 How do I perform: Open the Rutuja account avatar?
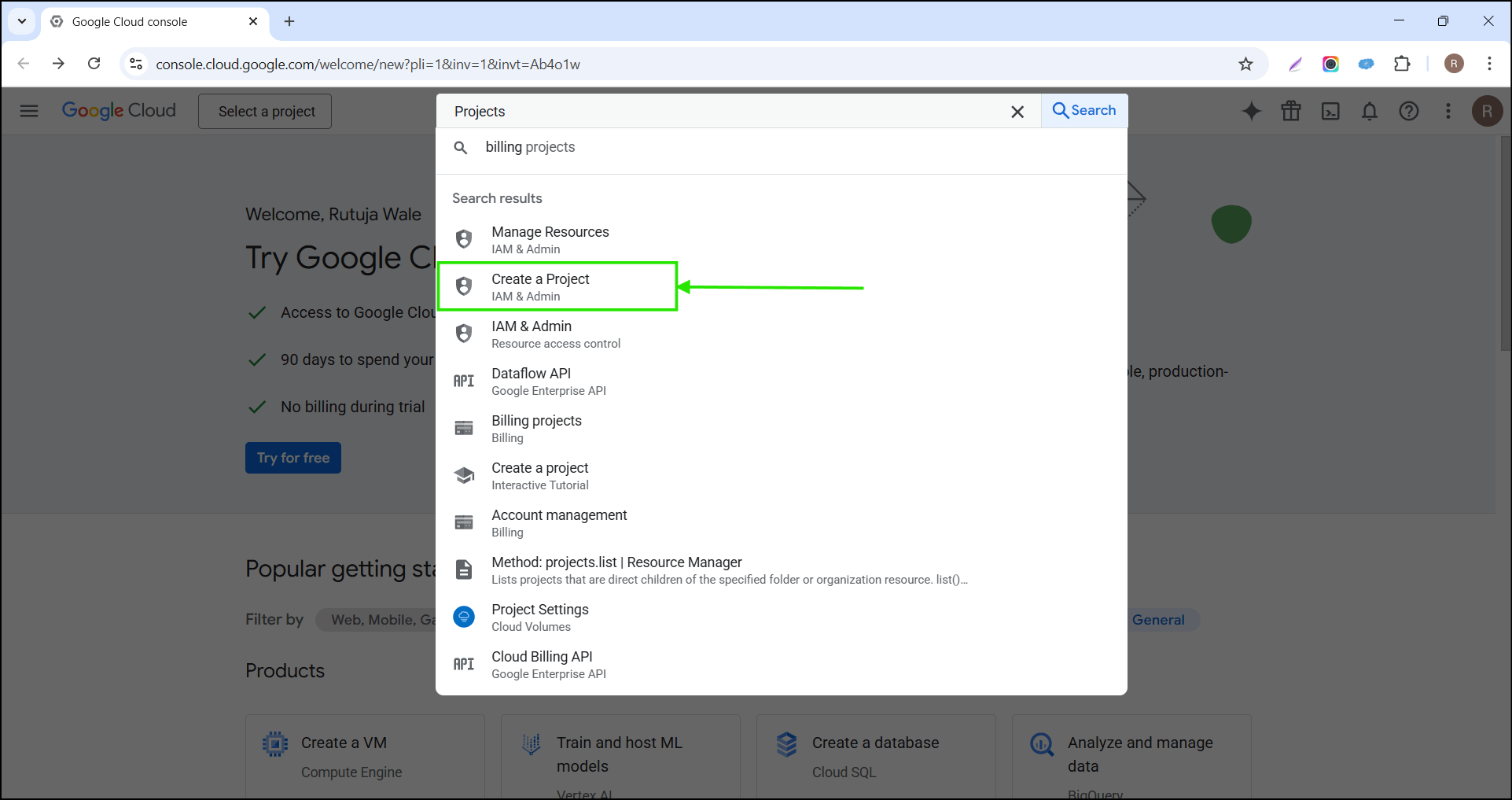coord(1486,111)
